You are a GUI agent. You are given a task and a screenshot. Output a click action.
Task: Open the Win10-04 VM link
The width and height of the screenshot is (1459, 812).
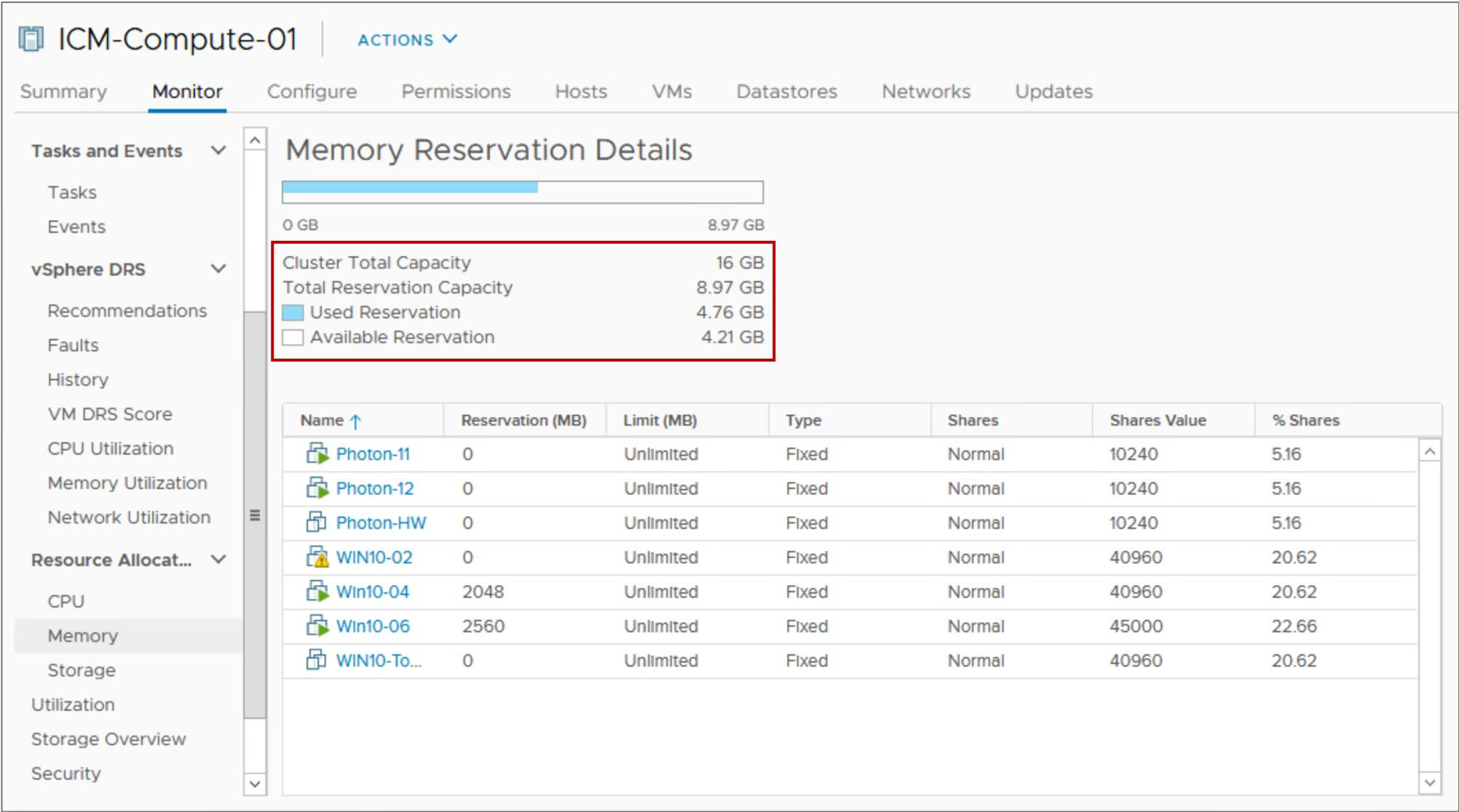(x=372, y=592)
